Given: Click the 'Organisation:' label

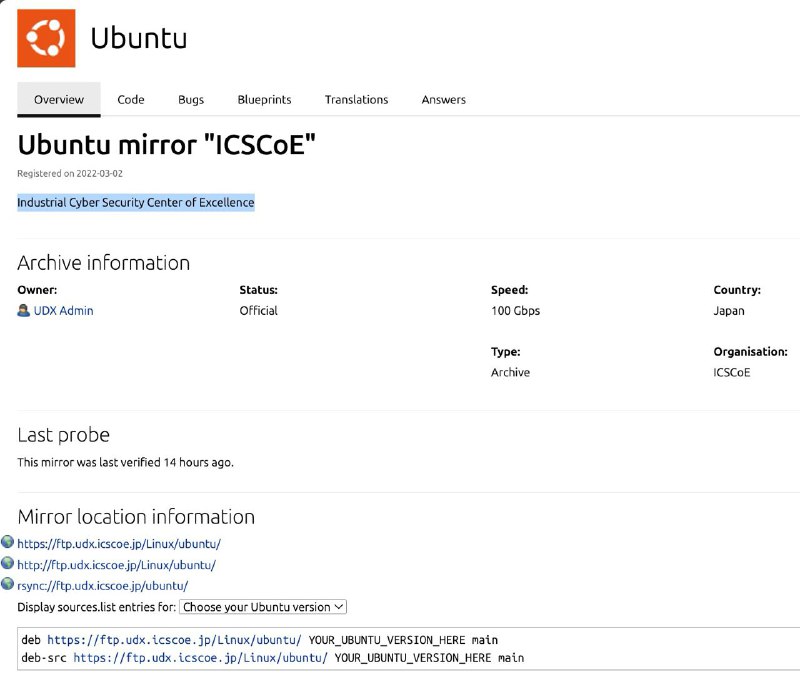Looking at the screenshot, I should (x=751, y=351).
